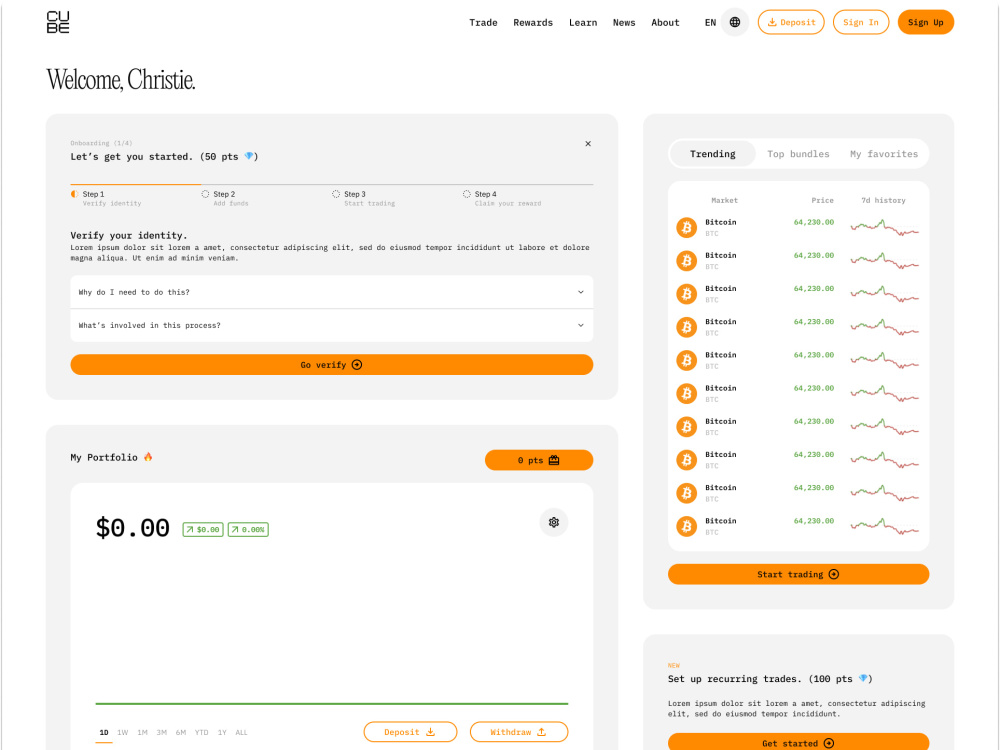1000x750 pixels.
Task: Click the Sign Up button
Action: coord(925,22)
